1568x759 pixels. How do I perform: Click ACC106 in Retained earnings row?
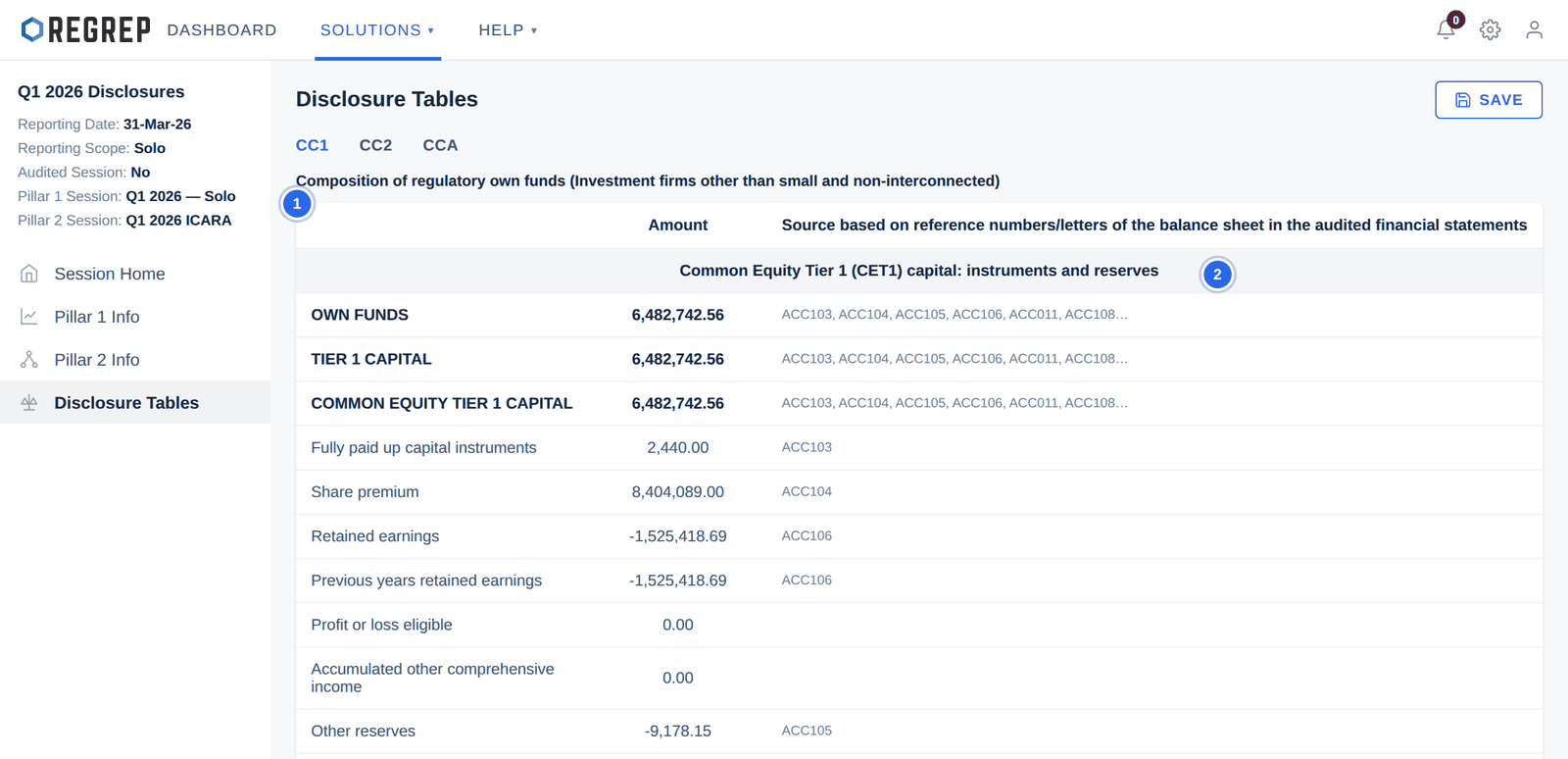tap(807, 535)
